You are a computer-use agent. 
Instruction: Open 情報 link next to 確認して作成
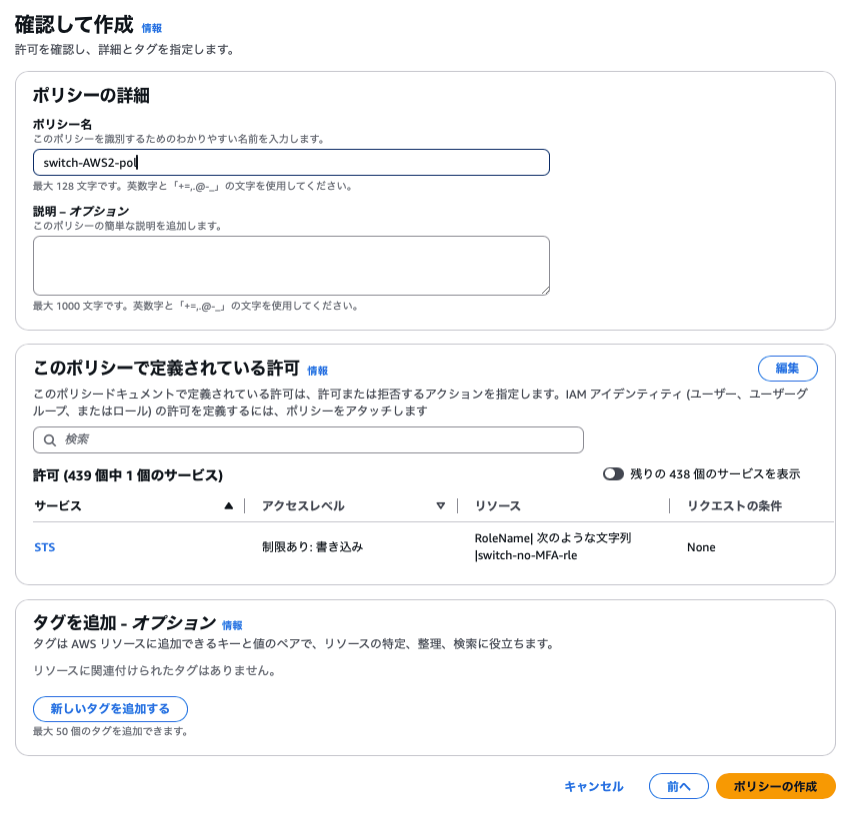[x=152, y=29]
